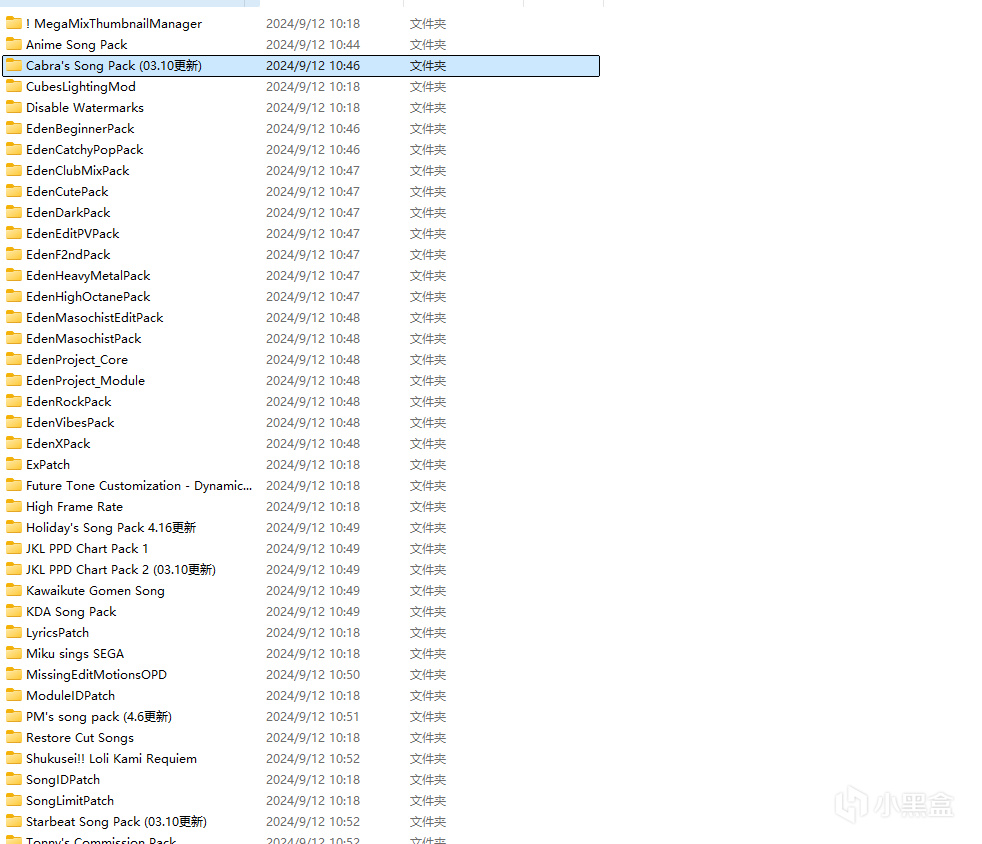Click the EdenF2ndPack folder icon
Screen dimensions: 982x844
(14, 255)
